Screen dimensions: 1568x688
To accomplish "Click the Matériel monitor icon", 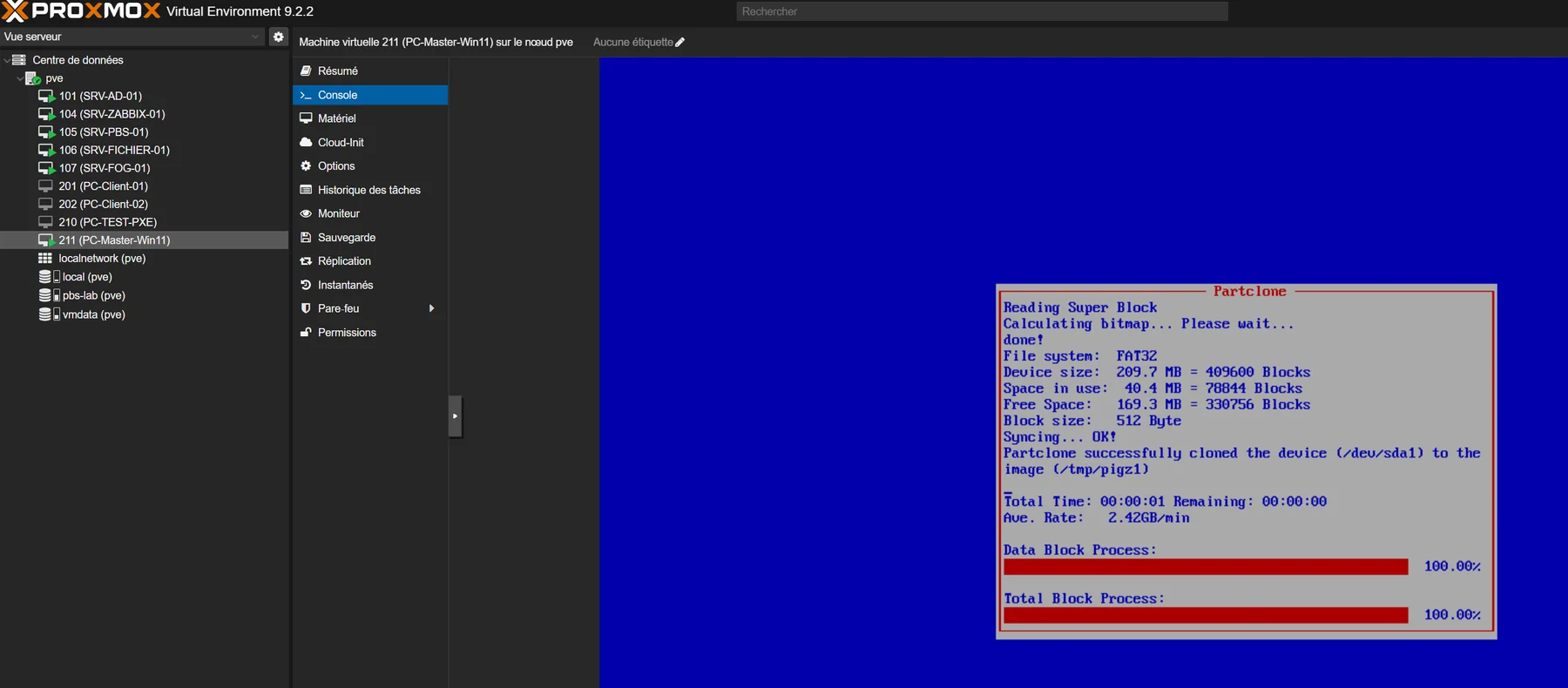I will point(306,118).
